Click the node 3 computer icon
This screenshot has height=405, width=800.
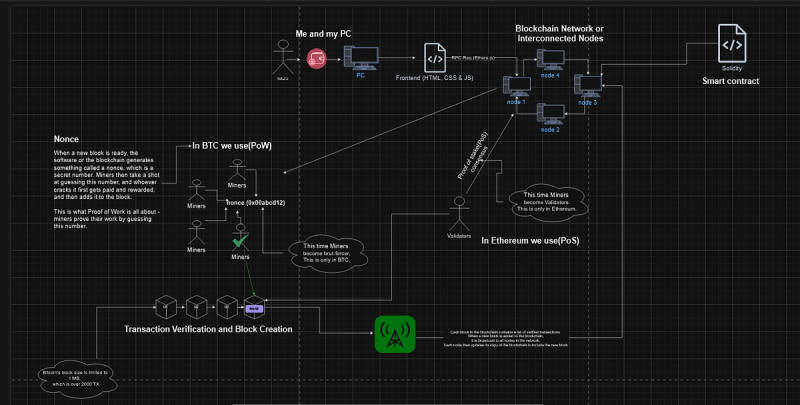pyautogui.click(x=586, y=88)
